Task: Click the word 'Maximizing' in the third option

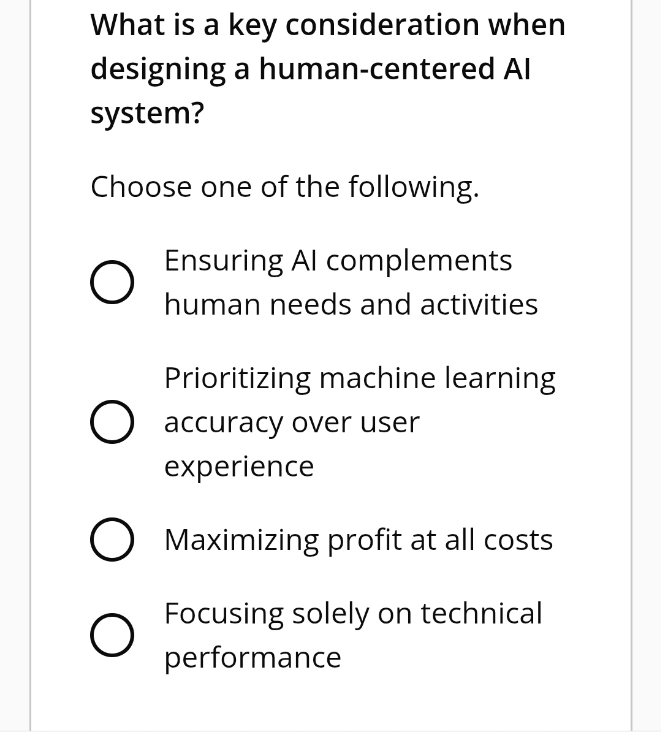Action: pyautogui.click(x=241, y=541)
